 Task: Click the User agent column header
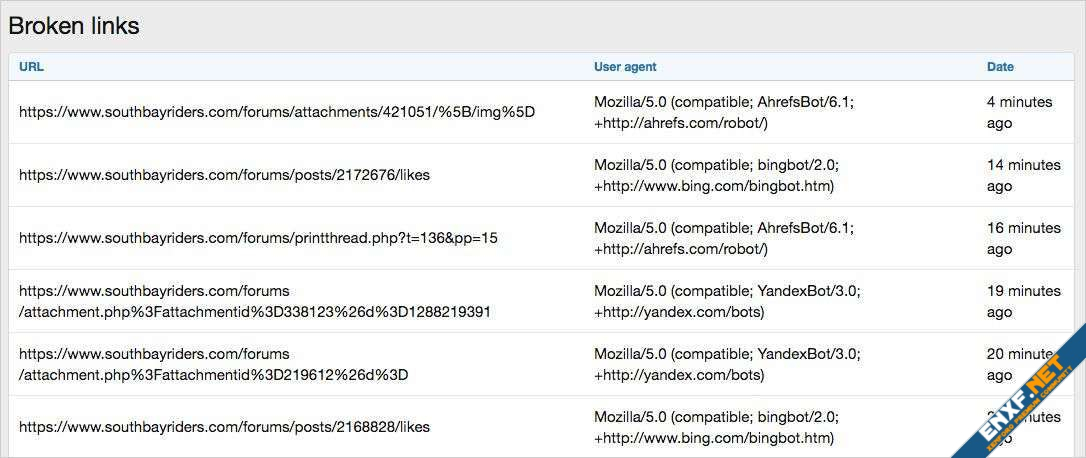coord(625,67)
